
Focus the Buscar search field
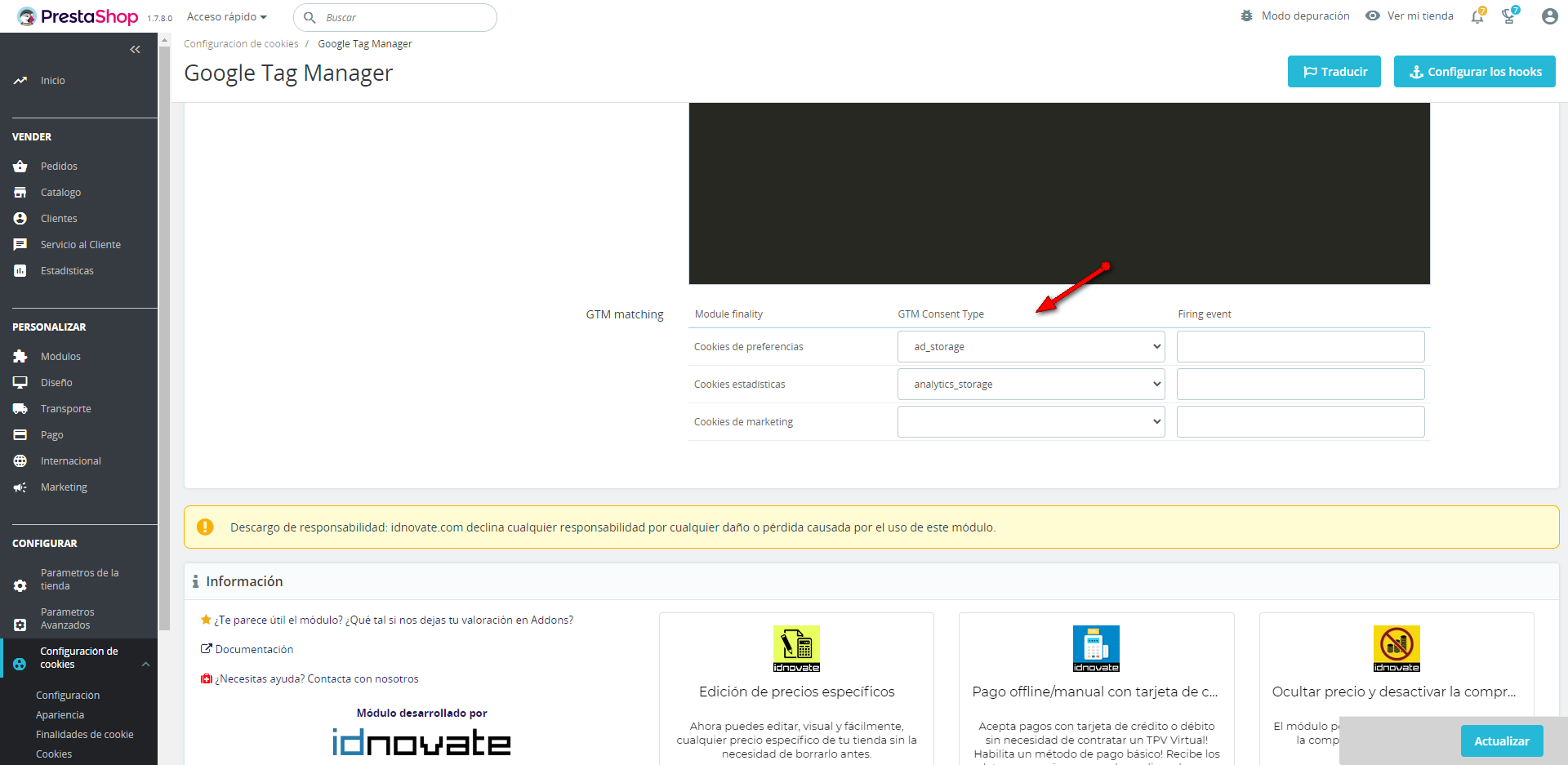tap(395, 17)
